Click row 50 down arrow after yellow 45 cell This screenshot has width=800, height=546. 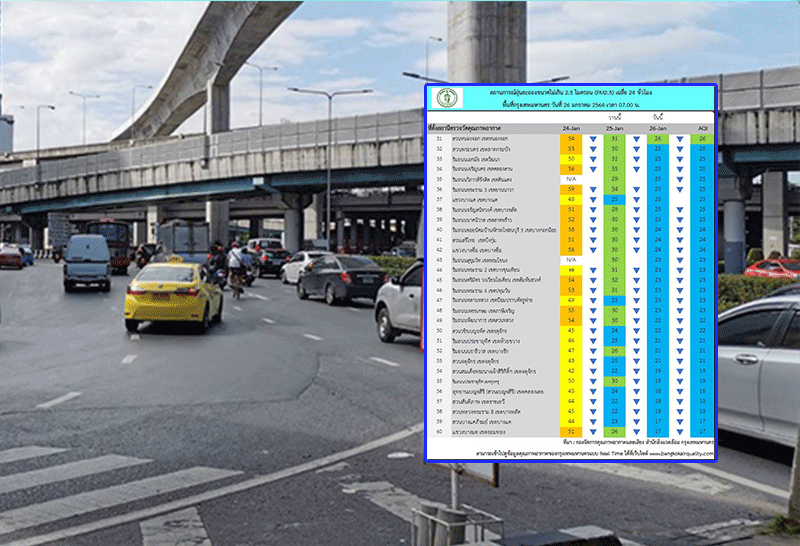593,330
